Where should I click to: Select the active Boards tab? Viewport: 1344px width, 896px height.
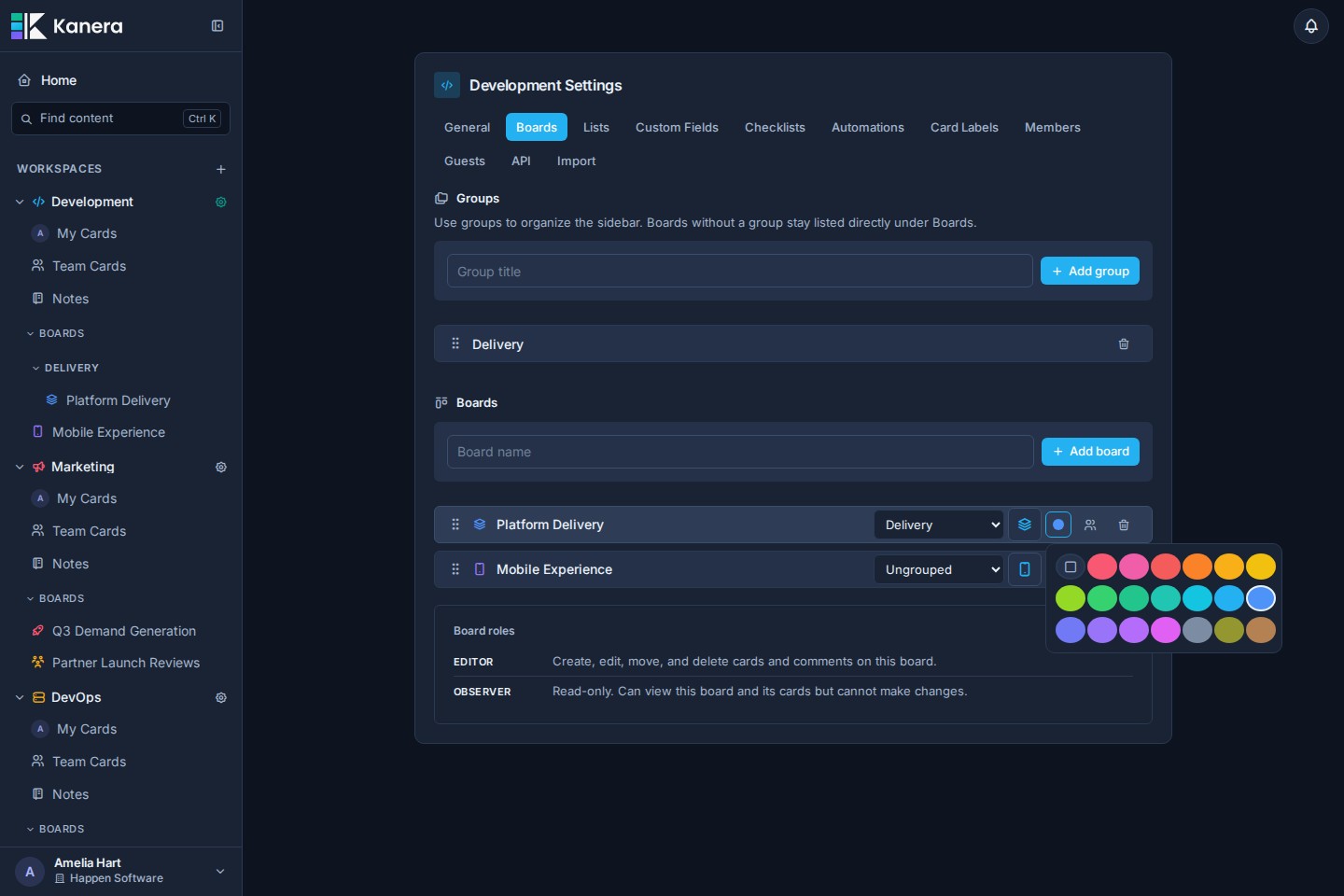coord(537,127)
